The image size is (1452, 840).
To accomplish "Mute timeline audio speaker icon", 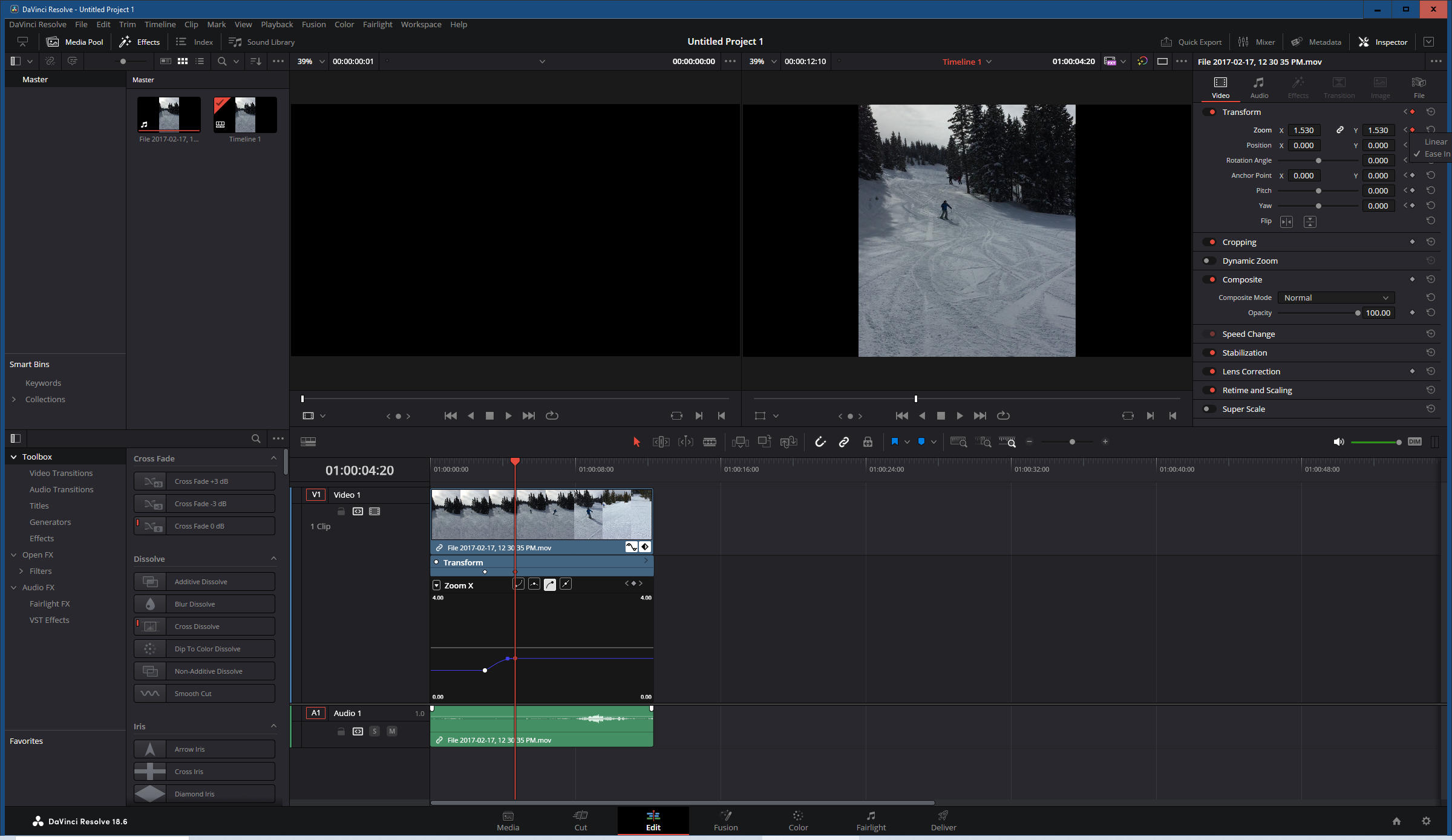I will point(1339,442).
